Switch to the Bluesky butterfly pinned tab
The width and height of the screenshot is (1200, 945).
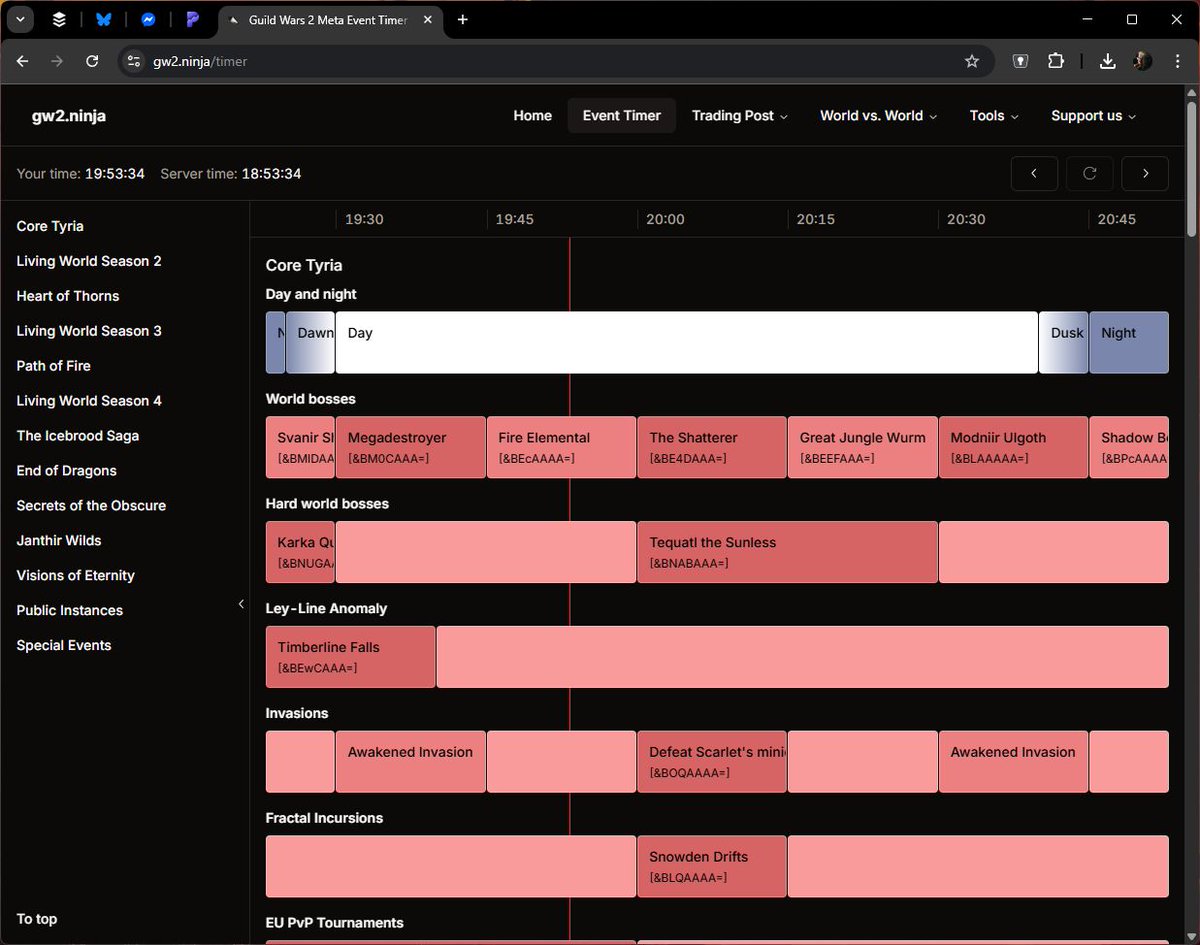(103, 19)
